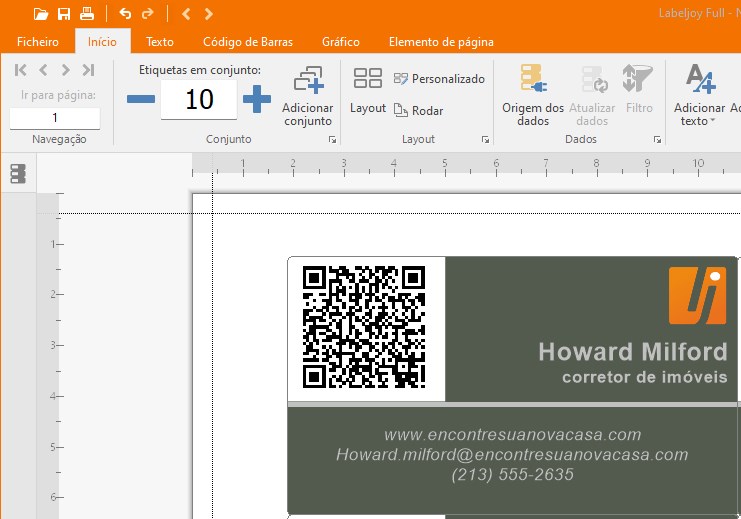Expand the Adicionar texto dropdown arrow
The image size is (741, 519).
pyautogui.click(x=712, y=121)
